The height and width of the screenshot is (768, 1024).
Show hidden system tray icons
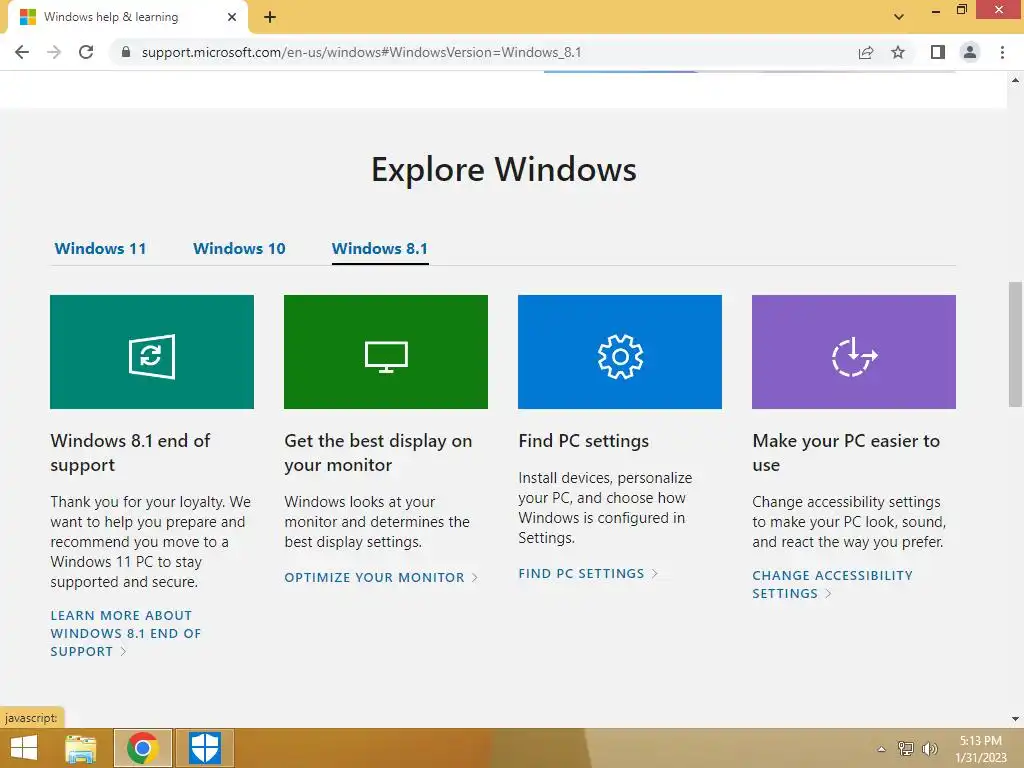coord(881,749)
